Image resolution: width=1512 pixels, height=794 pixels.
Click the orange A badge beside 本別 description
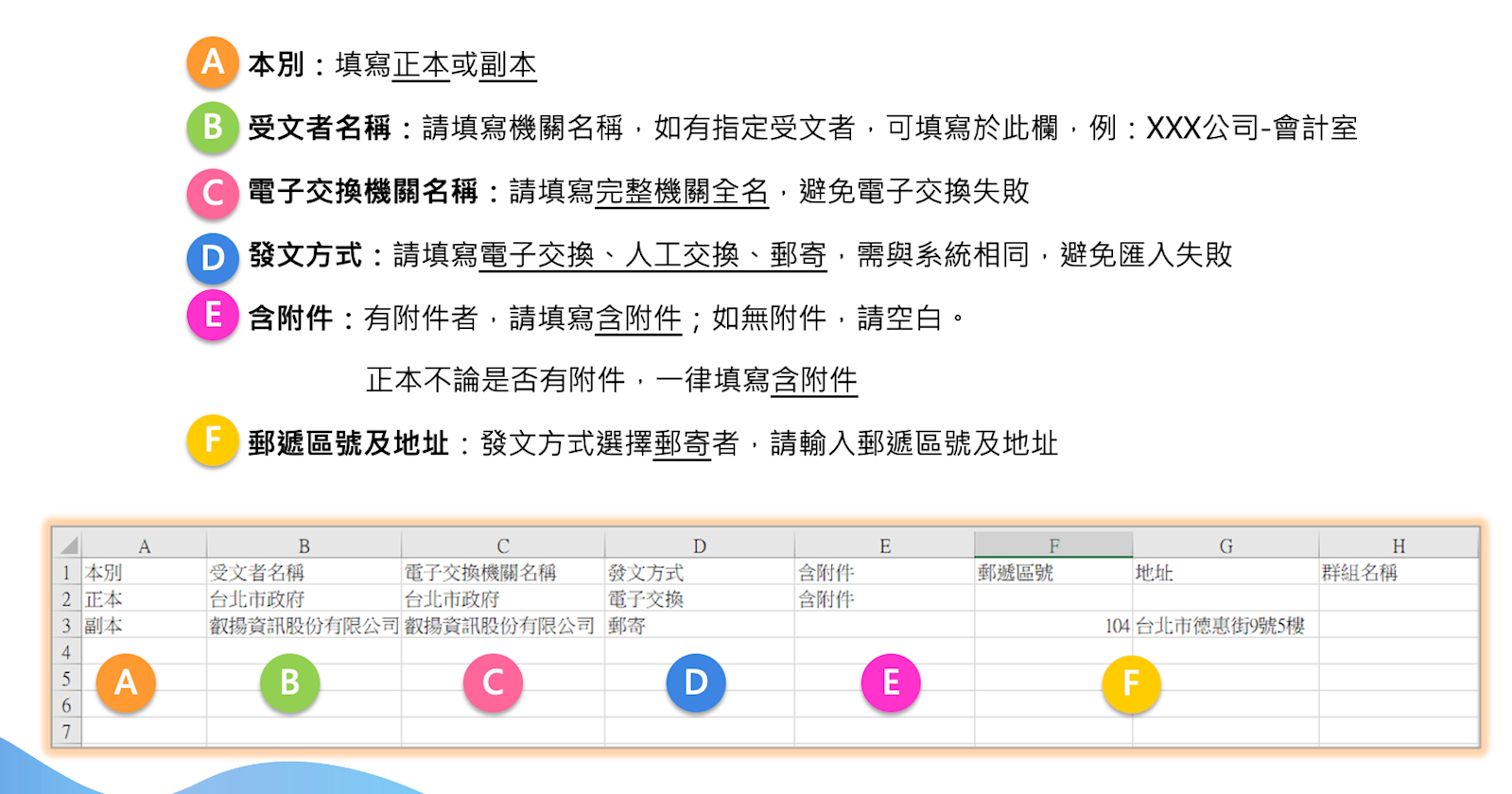point(213,62)
